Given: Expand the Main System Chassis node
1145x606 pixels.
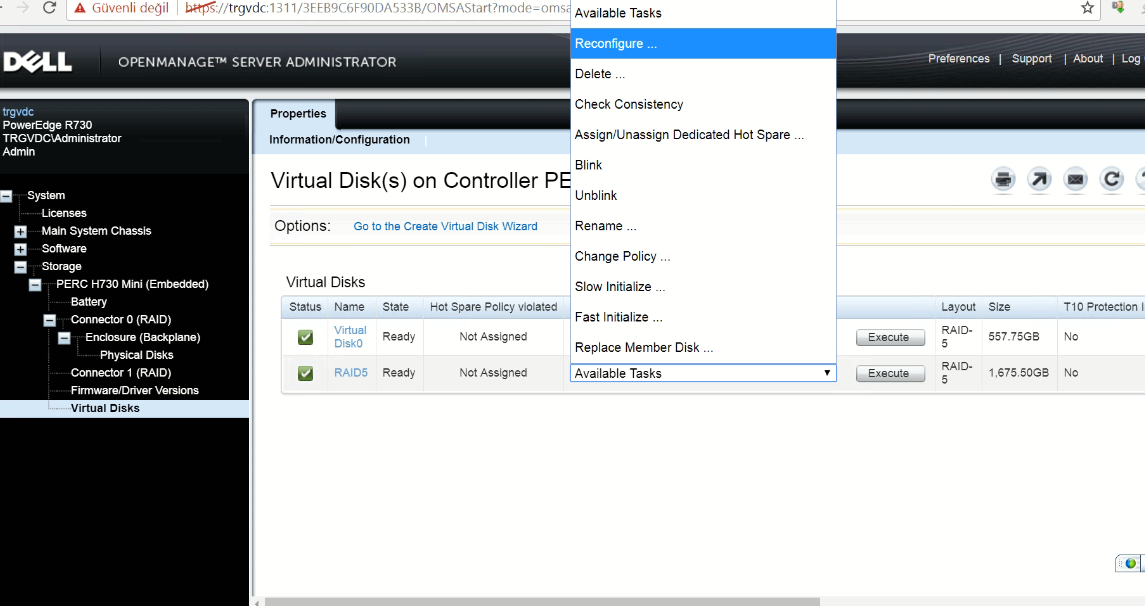Looking at the screenshot, I should click(21, 232).
